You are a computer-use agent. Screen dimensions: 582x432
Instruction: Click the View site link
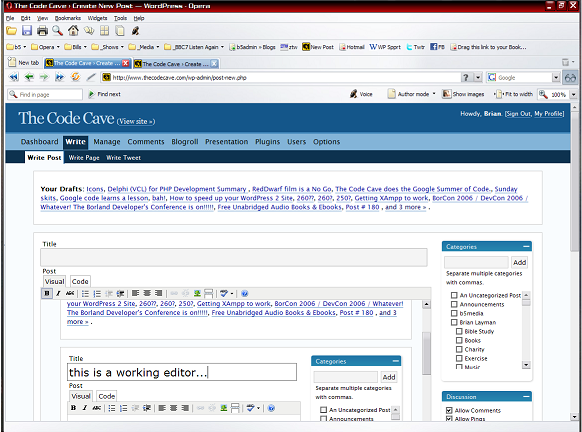(136, 121)
